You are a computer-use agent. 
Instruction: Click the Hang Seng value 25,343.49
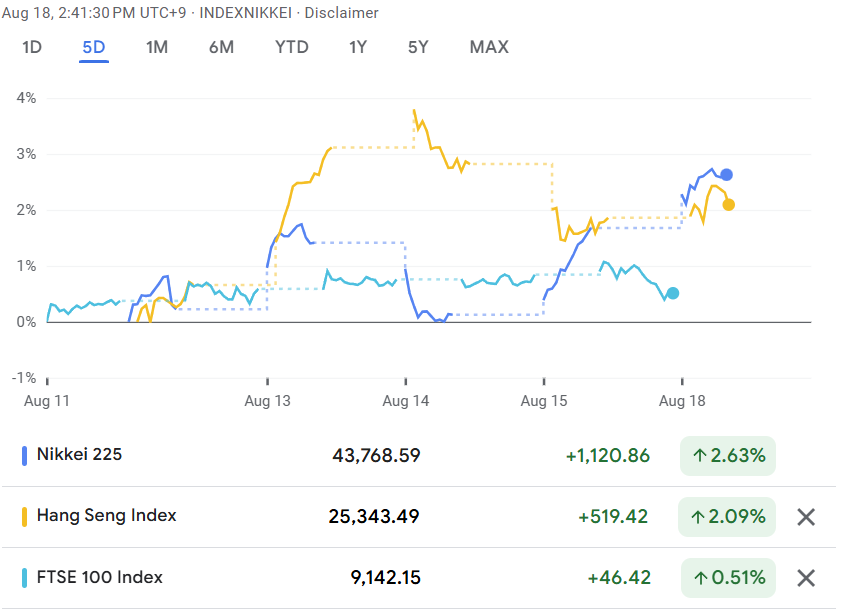point(374,516)
